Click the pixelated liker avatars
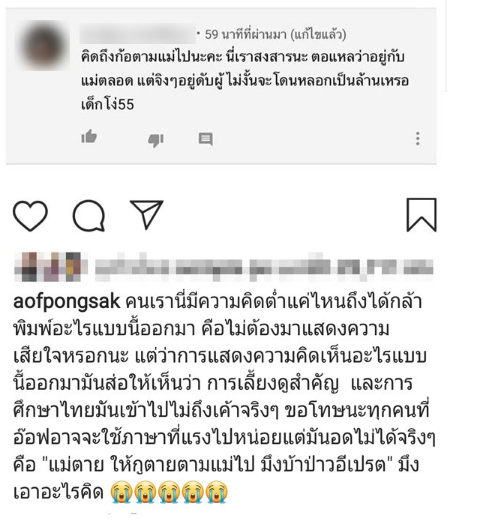 coord(49,267)
